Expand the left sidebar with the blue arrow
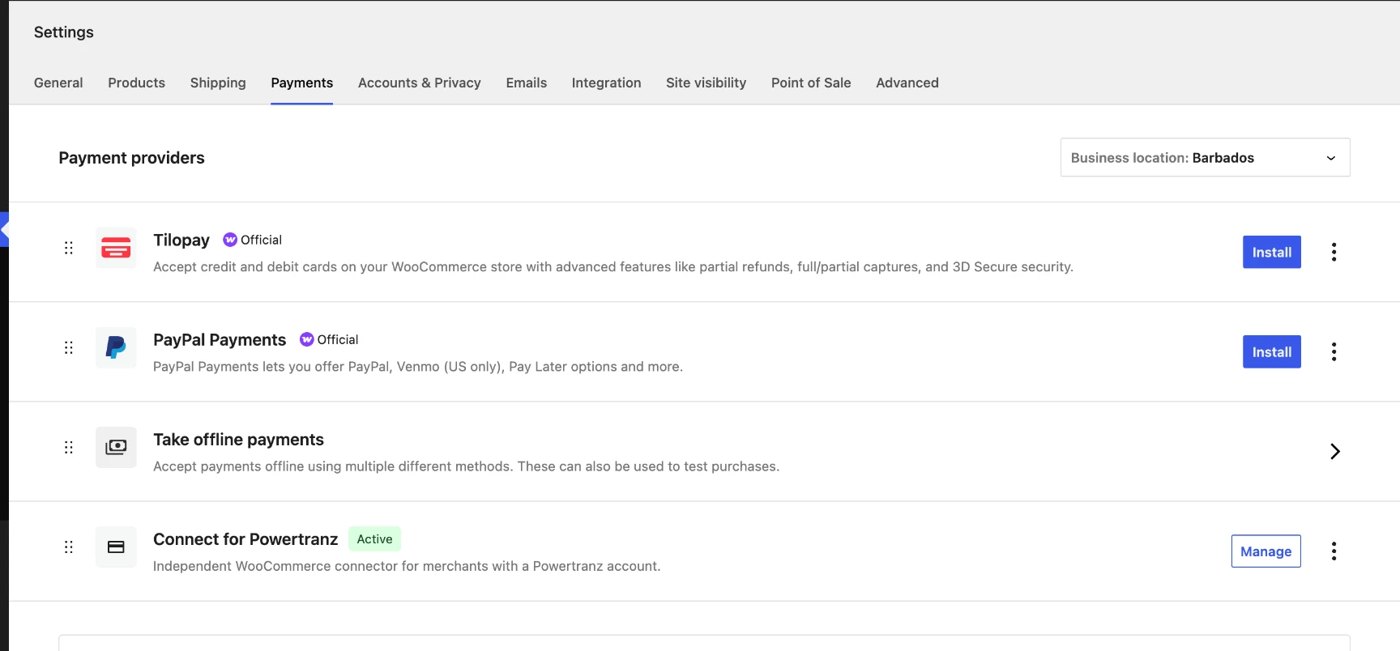The height and width of the screenshot is (651, 1400). click(4, 230)
